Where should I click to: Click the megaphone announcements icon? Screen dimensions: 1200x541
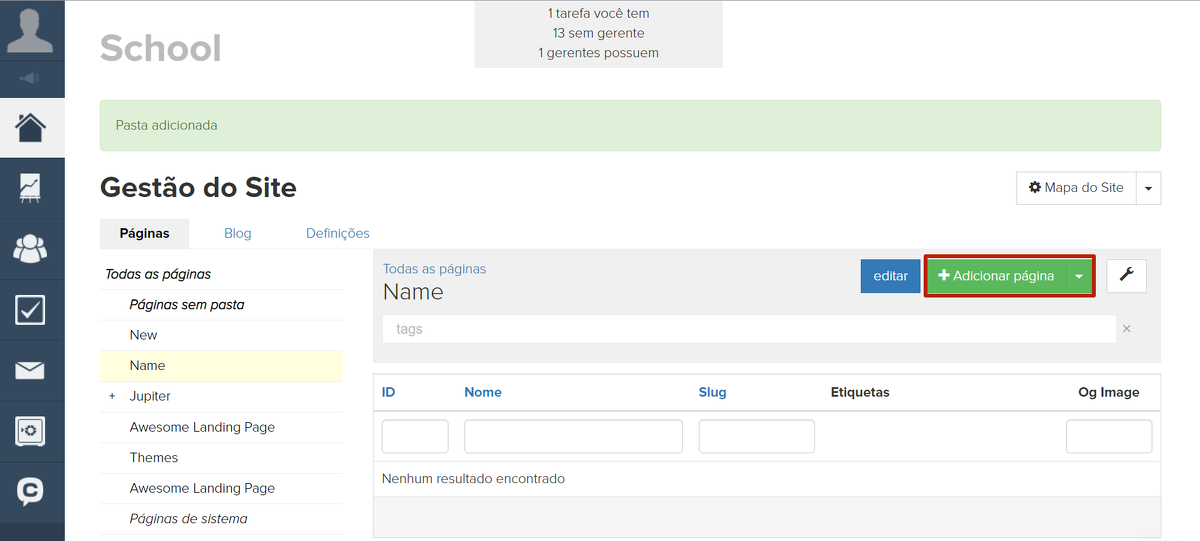31,79
